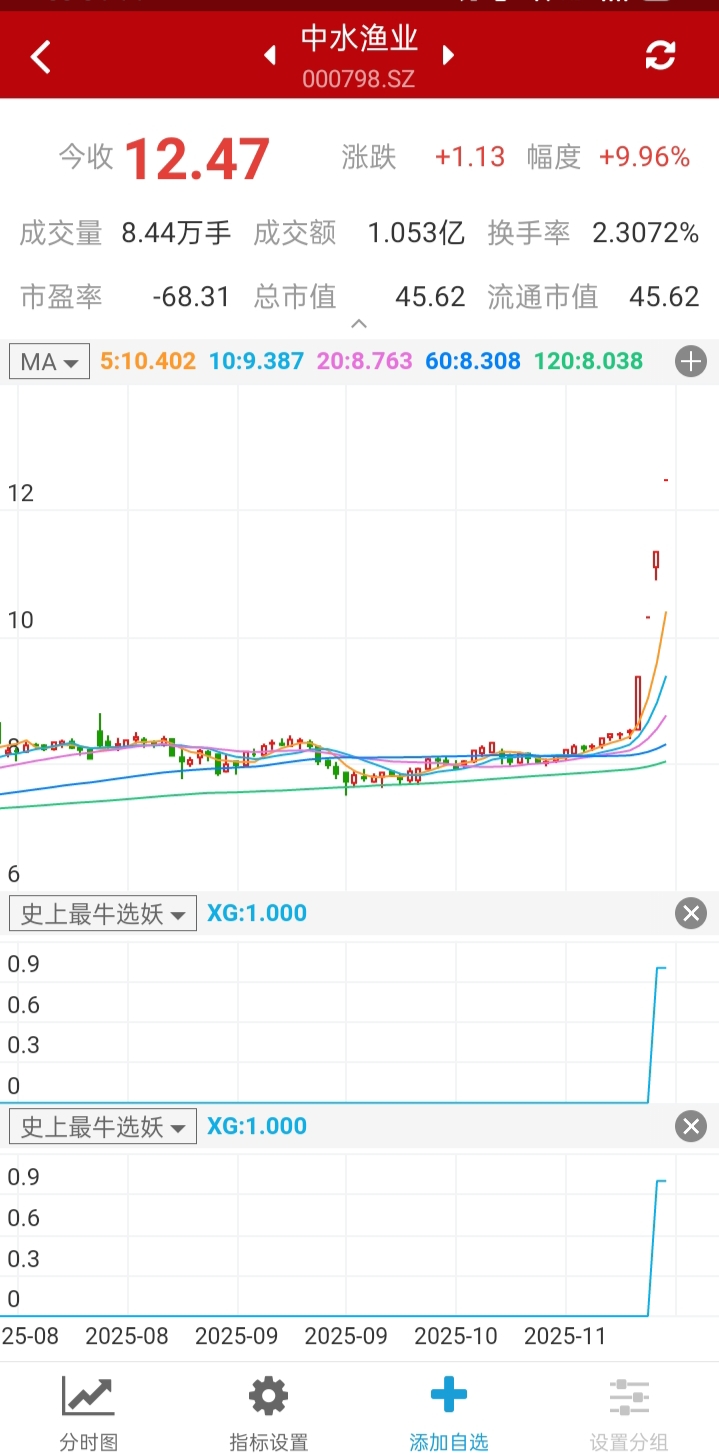Image resolution: width=719 pixels, height=1455 pixels.
Task: Click the 中水渔业 stock title
Action: 359,40
